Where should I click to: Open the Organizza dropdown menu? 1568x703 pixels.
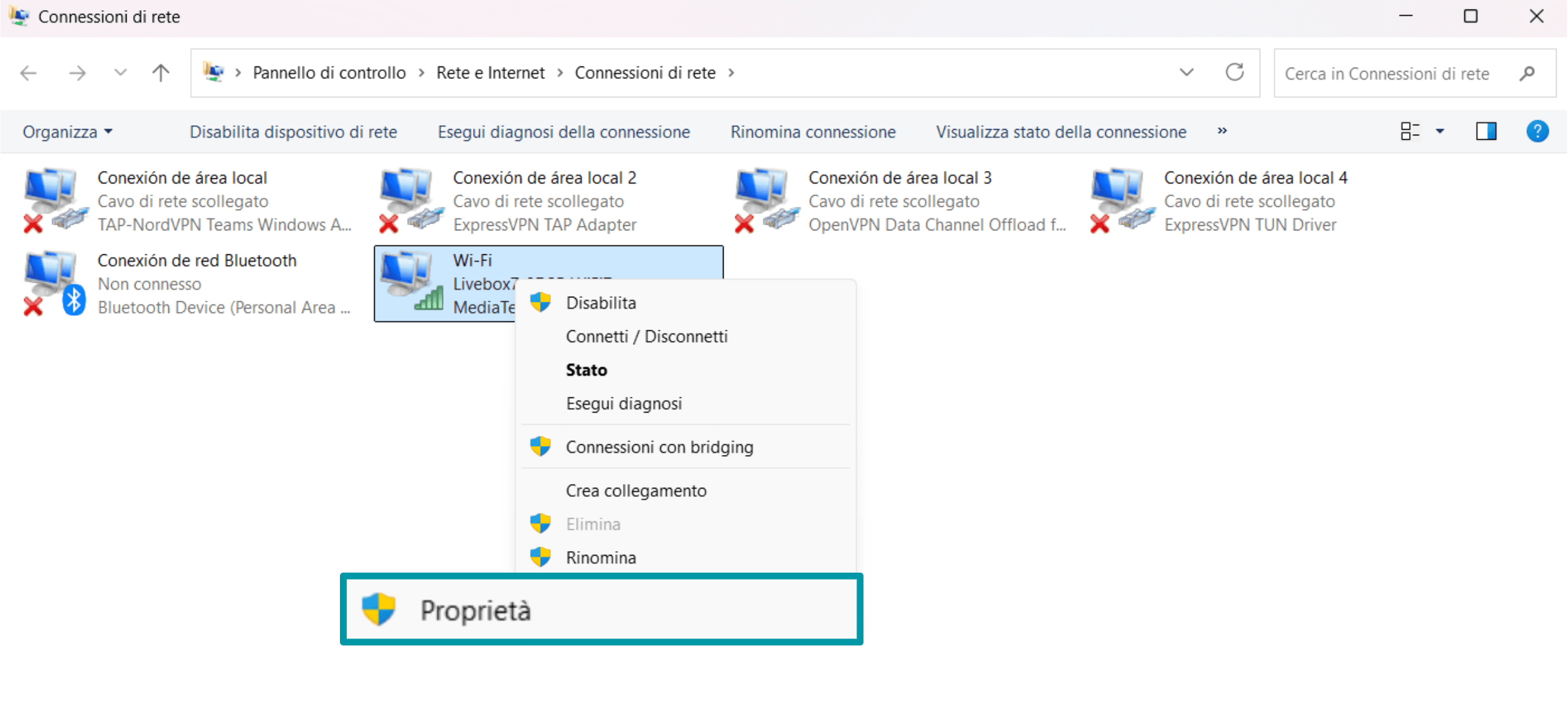[67, 132]
